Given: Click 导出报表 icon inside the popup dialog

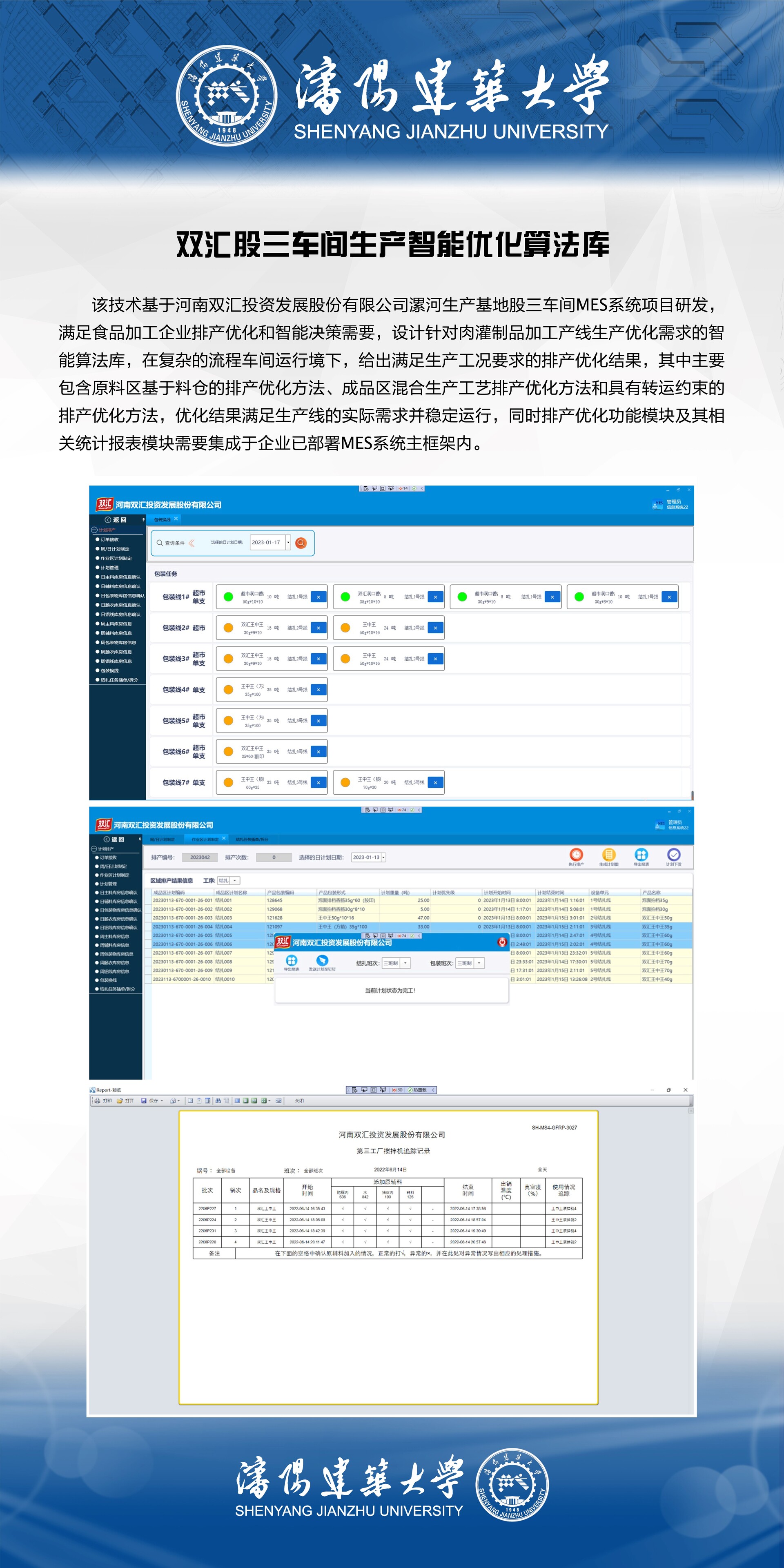Looking at the screenshot, I should [x=292, y=960].
